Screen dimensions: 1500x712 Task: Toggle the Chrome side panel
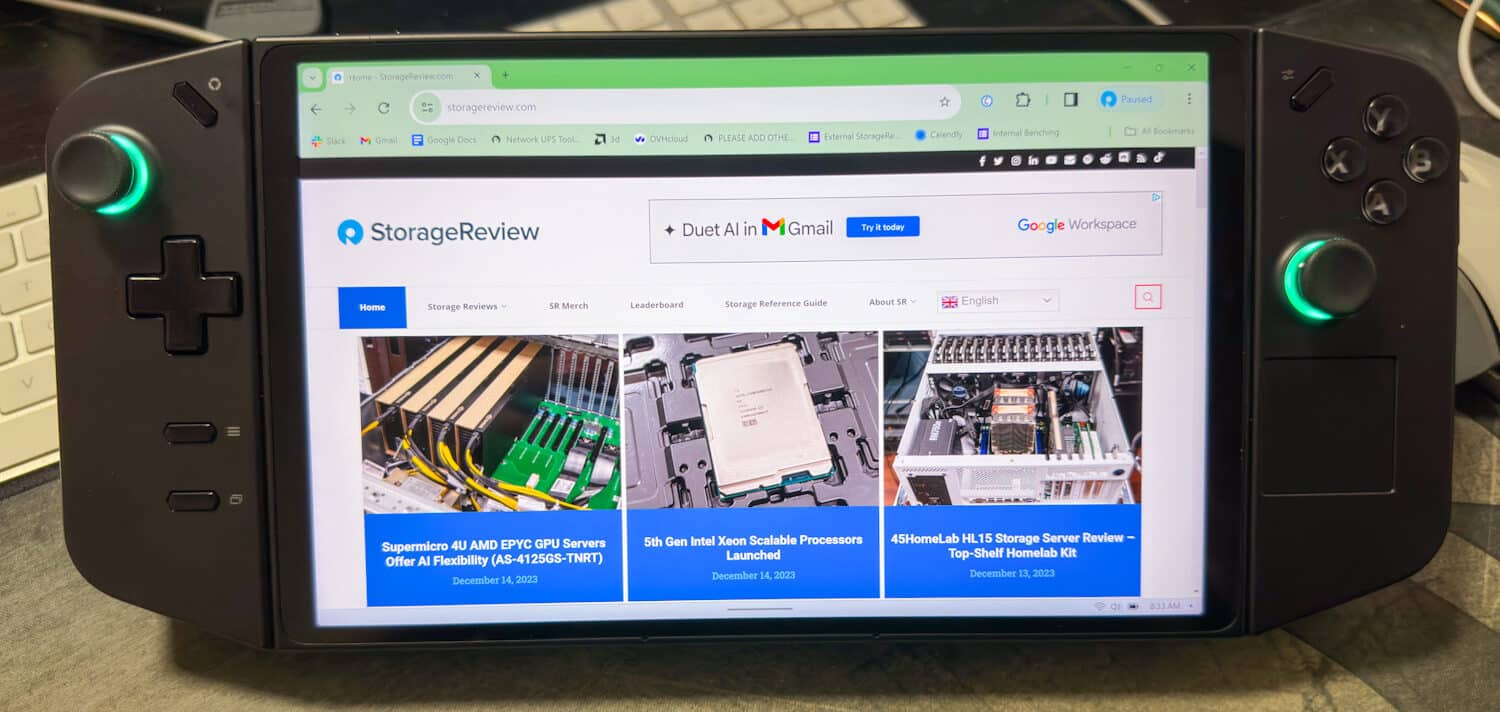1070,99
